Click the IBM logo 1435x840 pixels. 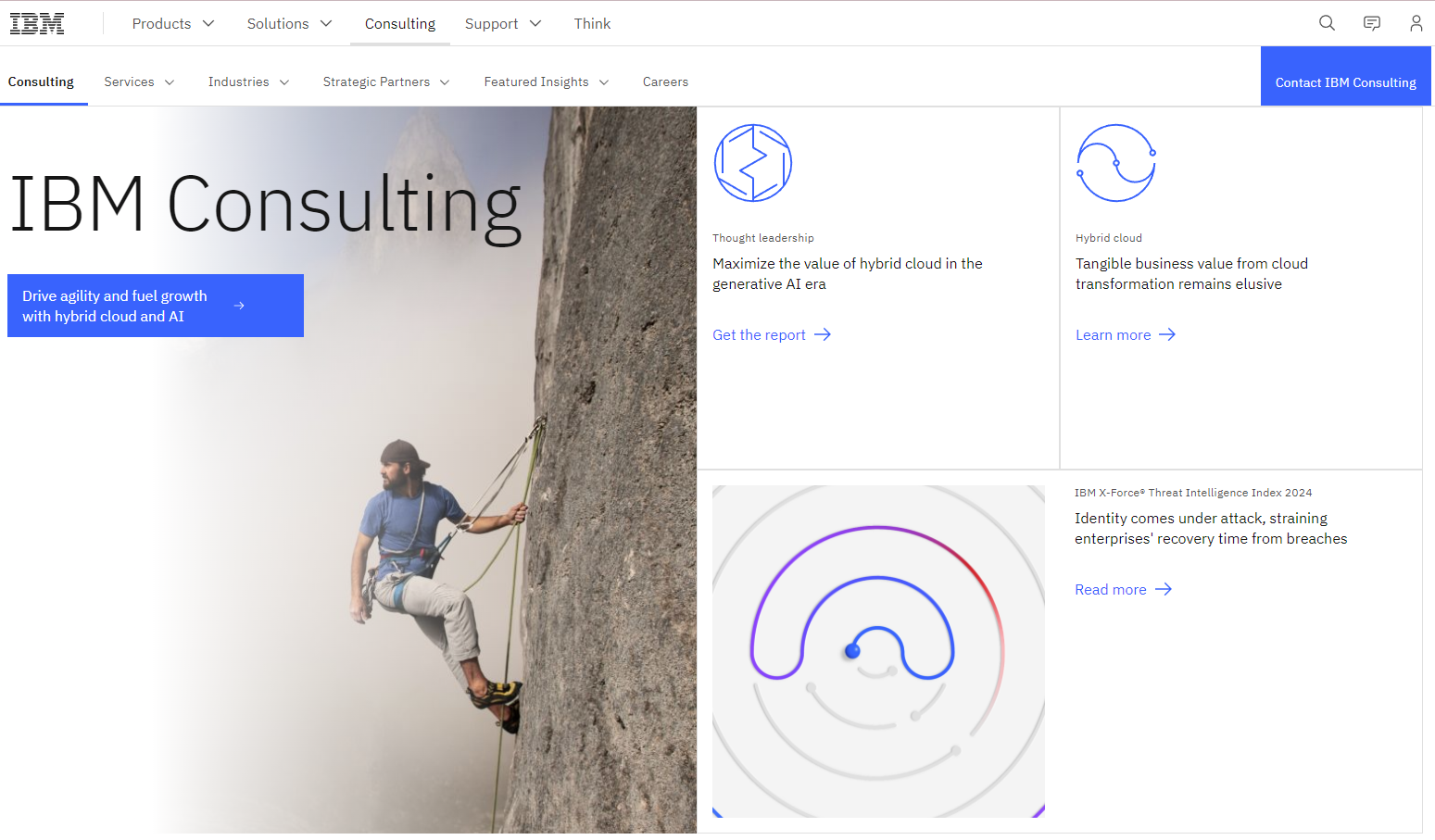point(37,24)
